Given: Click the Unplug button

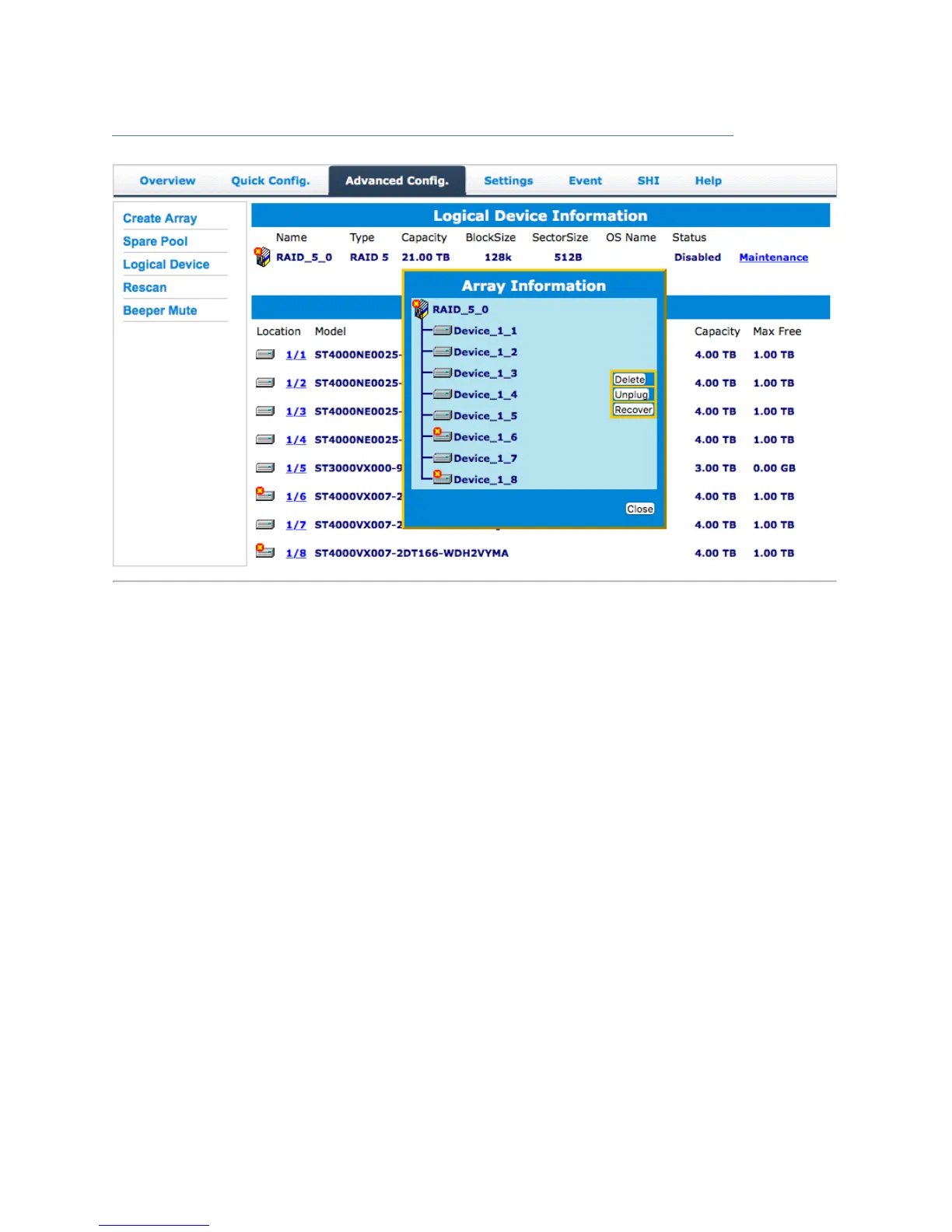Looking at the screenshot, I should pos(632,394).
